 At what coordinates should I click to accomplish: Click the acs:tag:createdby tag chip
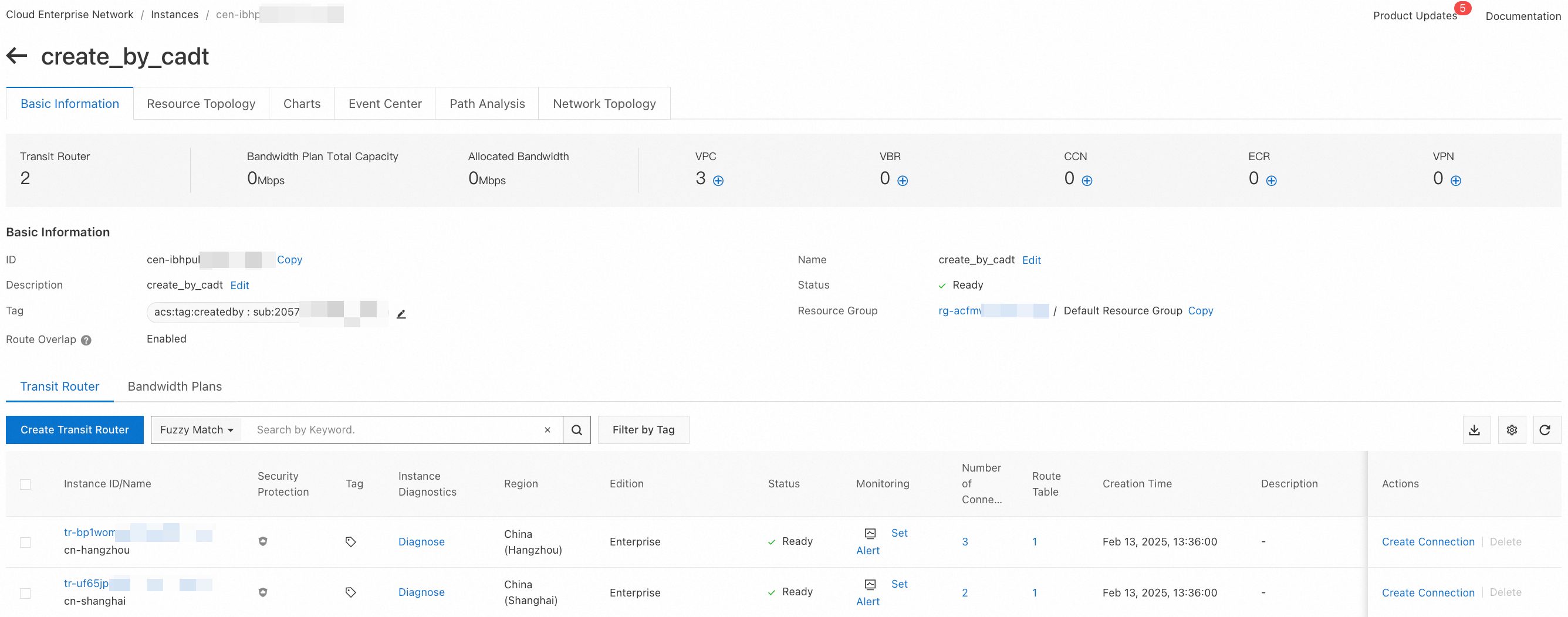click(x=267, y=312)
